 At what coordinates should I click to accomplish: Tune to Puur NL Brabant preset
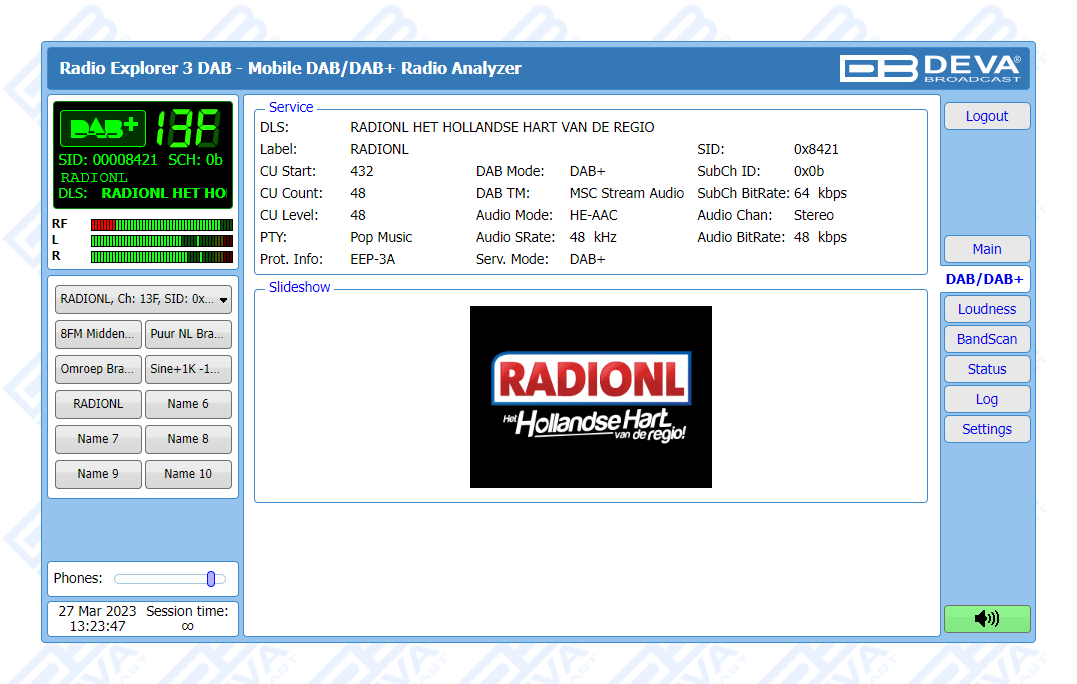(188, 334)
